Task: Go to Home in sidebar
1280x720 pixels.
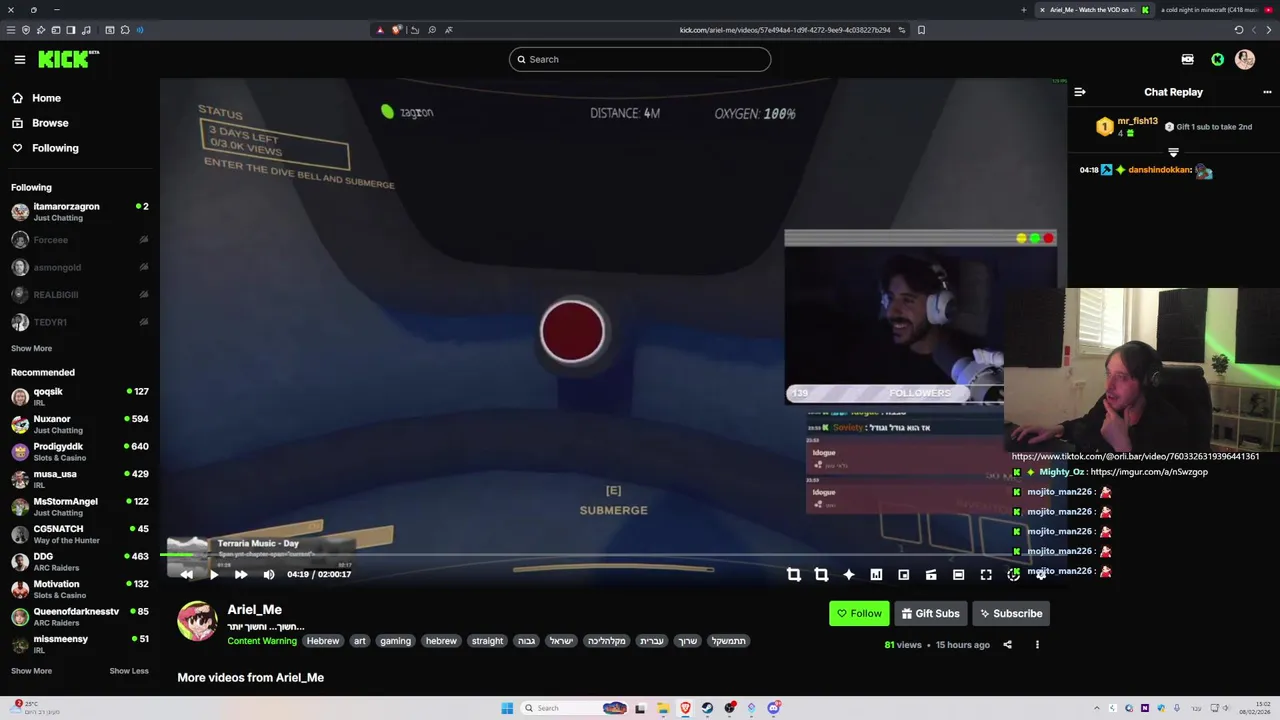Action: point(36,98)
